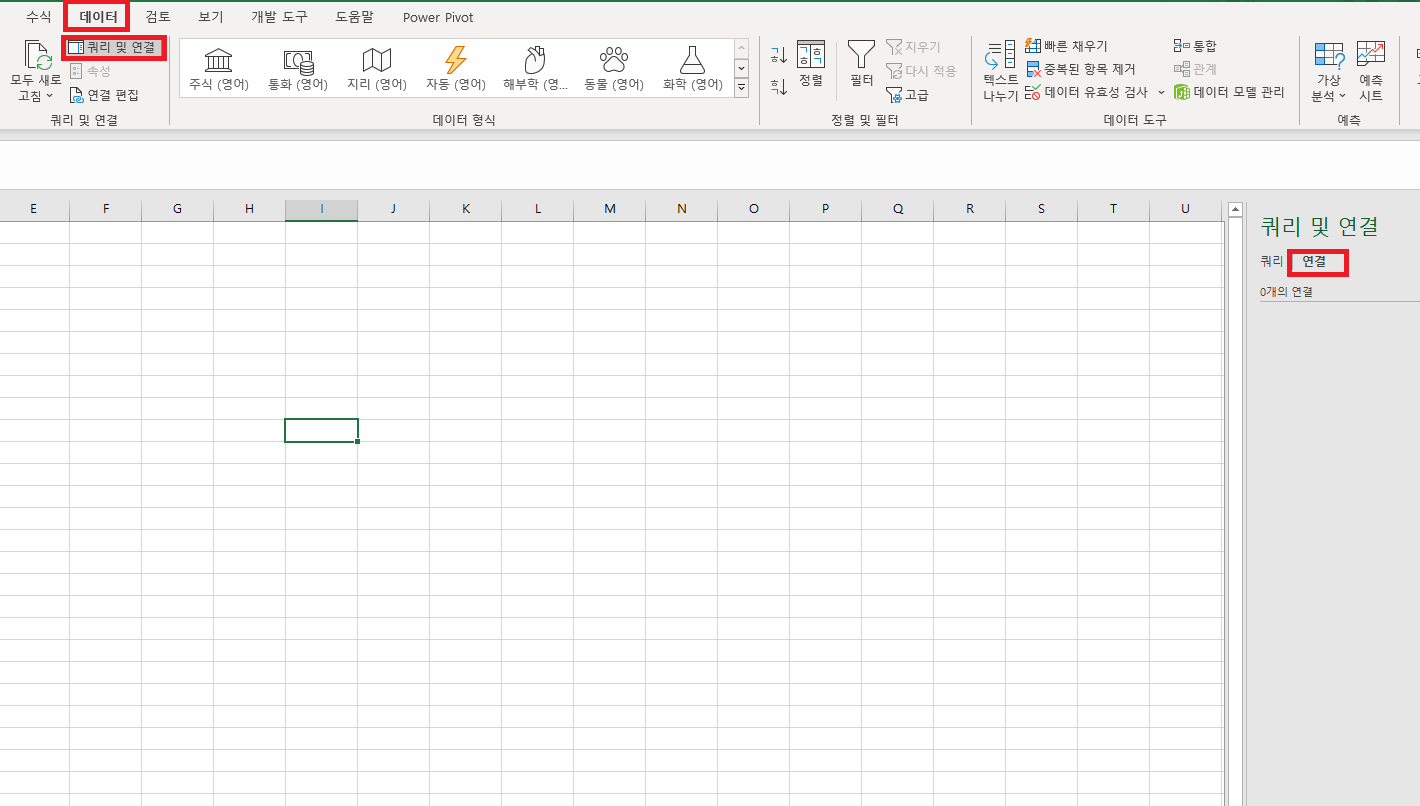Select the 주식 (영어) stocks data type
Viewport: 1420px width, 806px height.
tap(219, 68)
